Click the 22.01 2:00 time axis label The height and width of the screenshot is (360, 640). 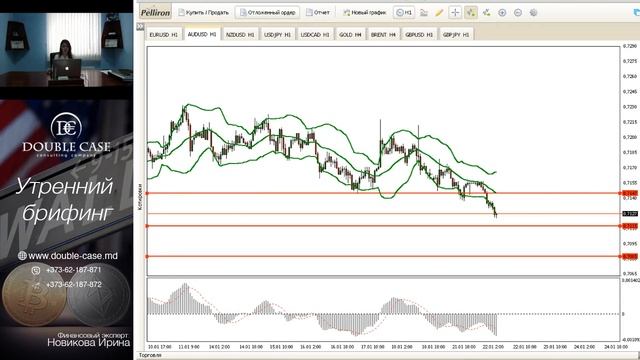point(493,347)
